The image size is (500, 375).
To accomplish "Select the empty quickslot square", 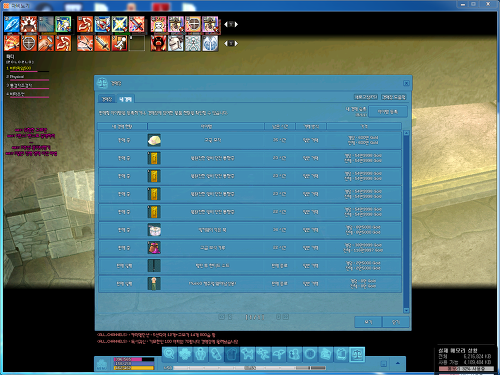I will [137, 43].
